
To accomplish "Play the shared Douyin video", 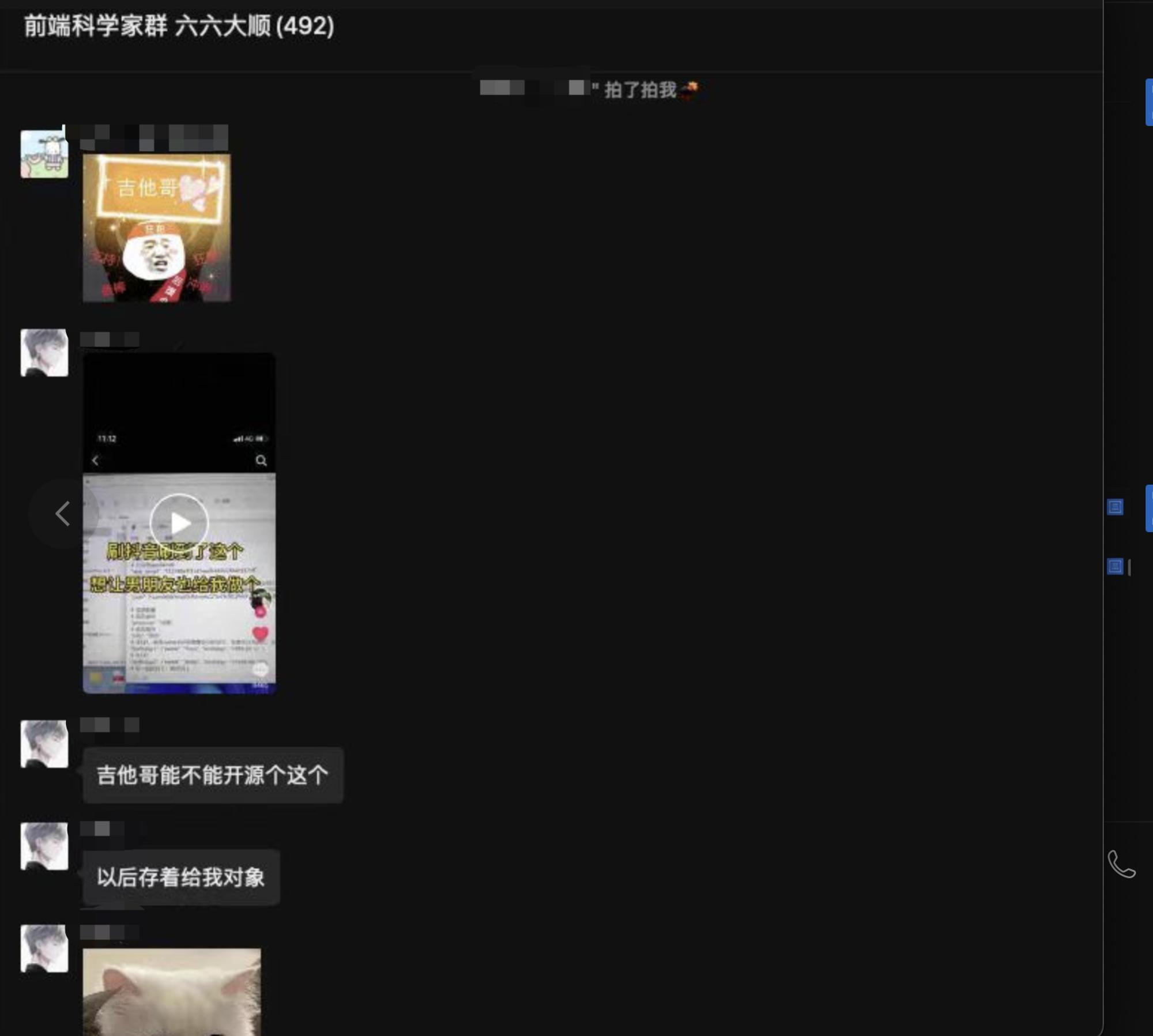I will [179, 522].
